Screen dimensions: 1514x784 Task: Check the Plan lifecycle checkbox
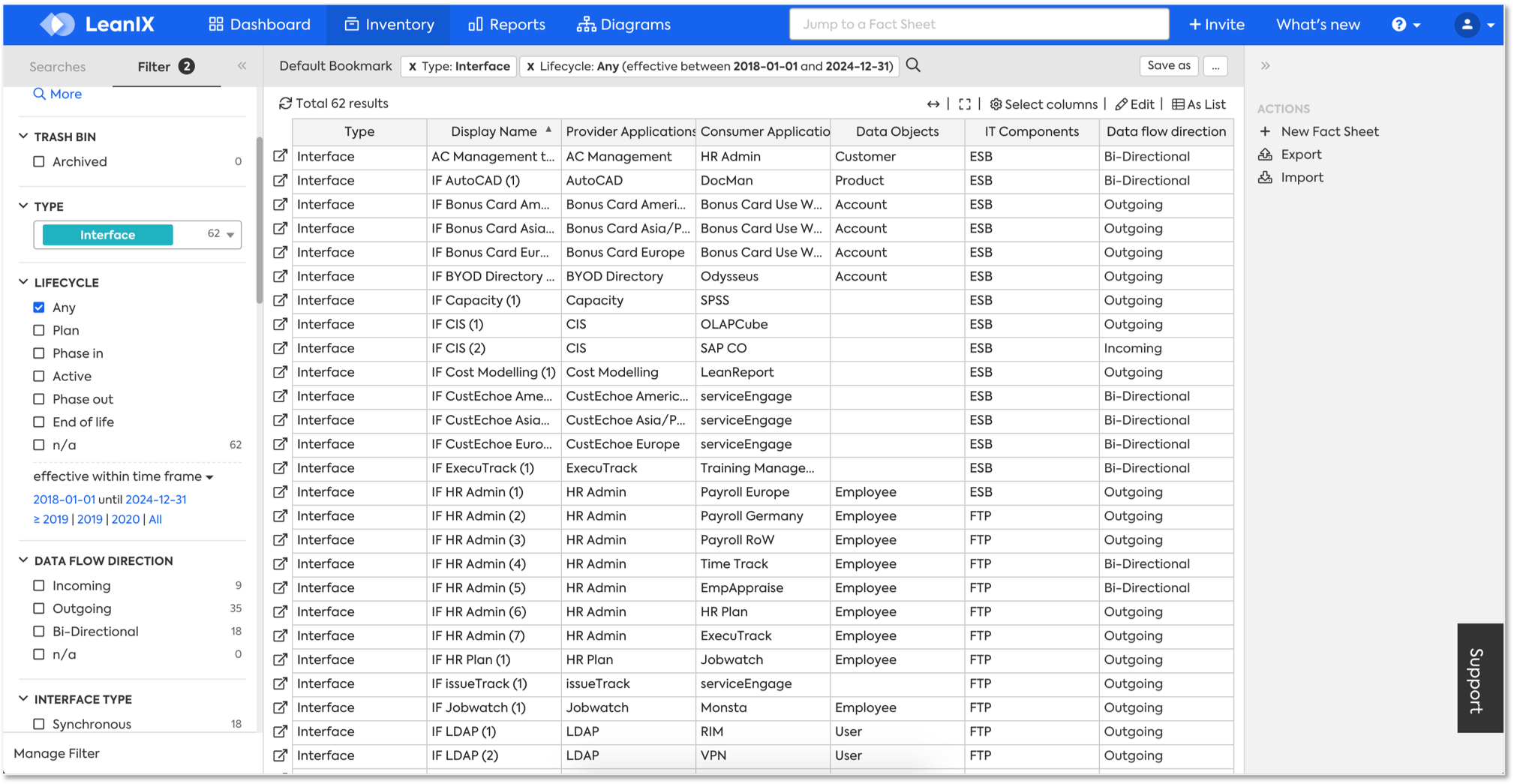(39, 331)
